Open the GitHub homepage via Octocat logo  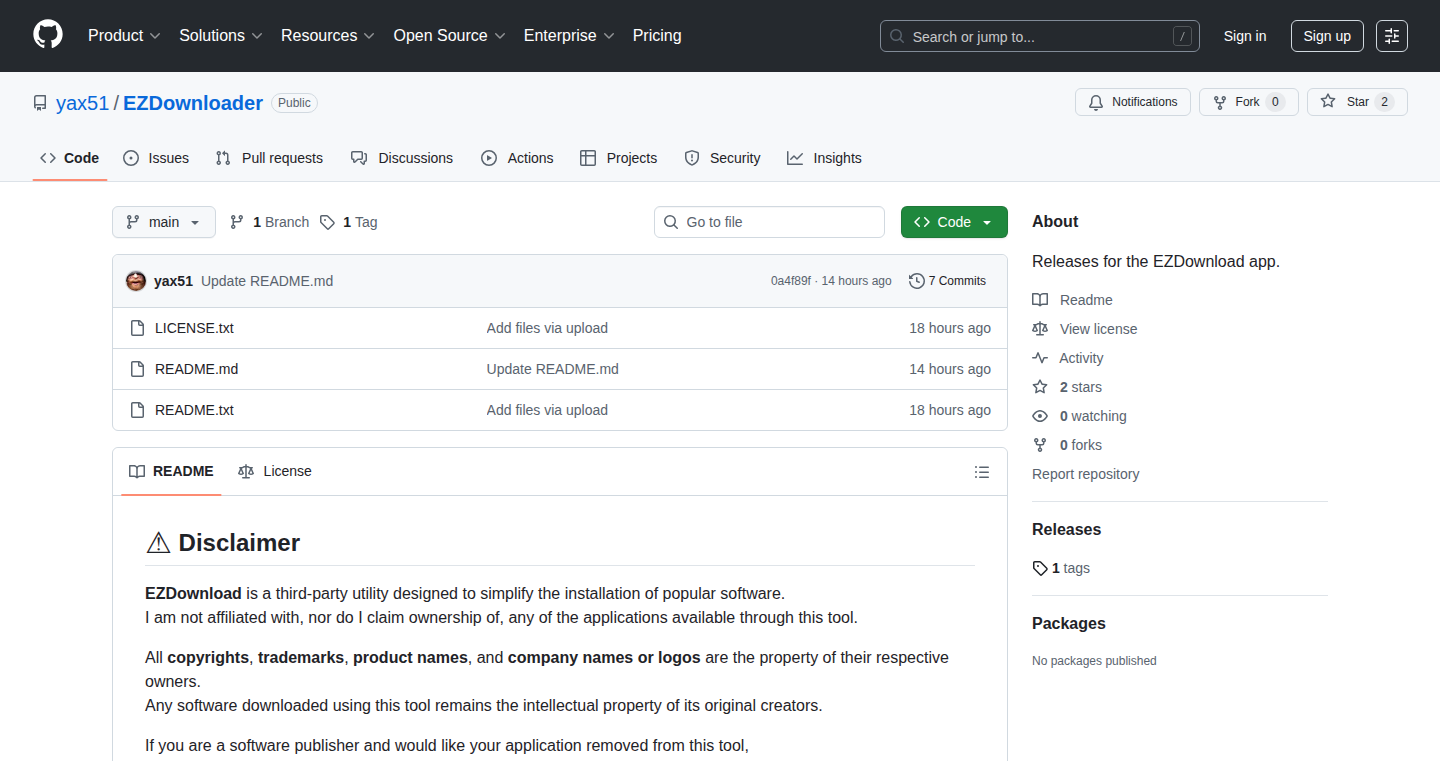point(48,35)
